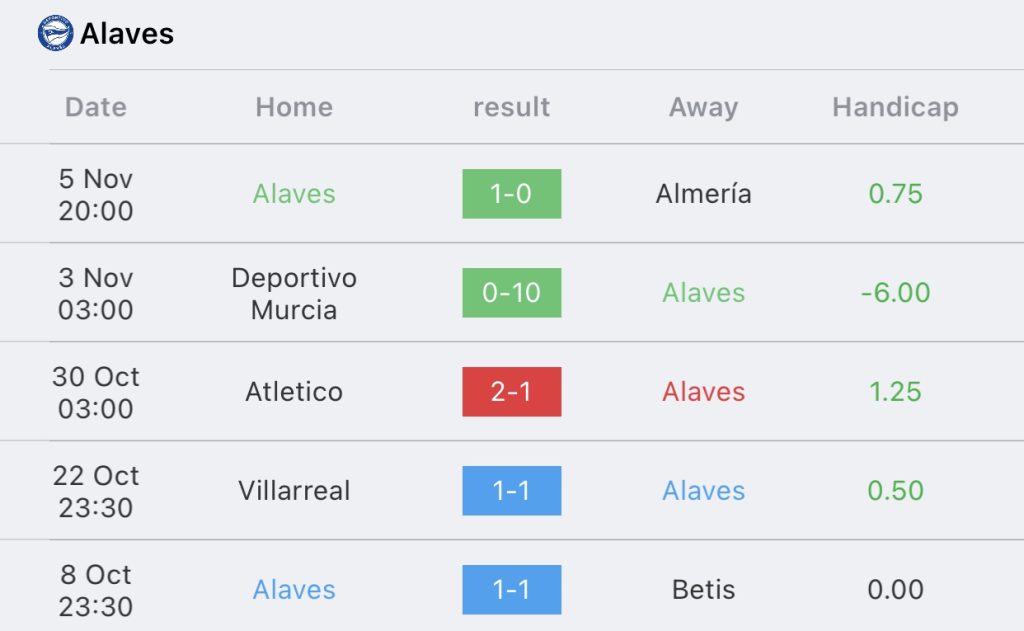Click the result column header
This screenshot has width=1024, height=631.
click(x=511, y=107)
